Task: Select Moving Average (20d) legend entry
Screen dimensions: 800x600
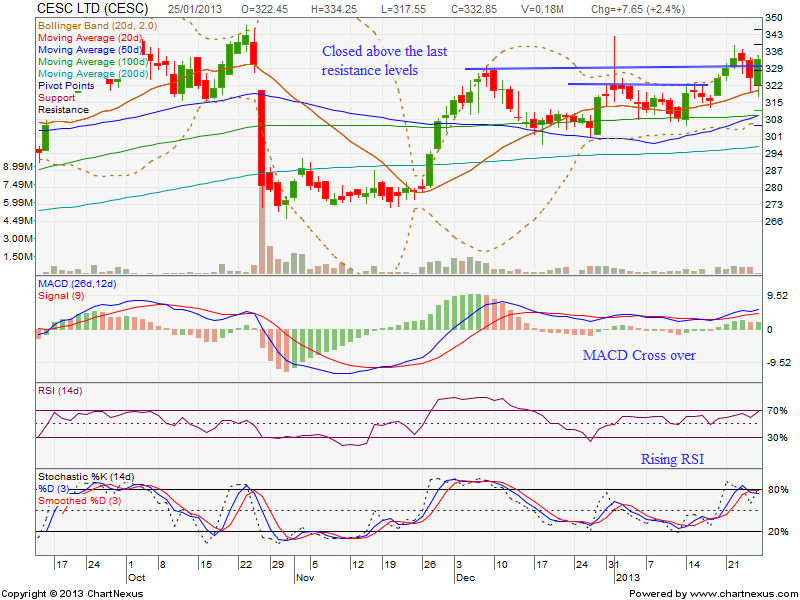Action: point(90,38)
